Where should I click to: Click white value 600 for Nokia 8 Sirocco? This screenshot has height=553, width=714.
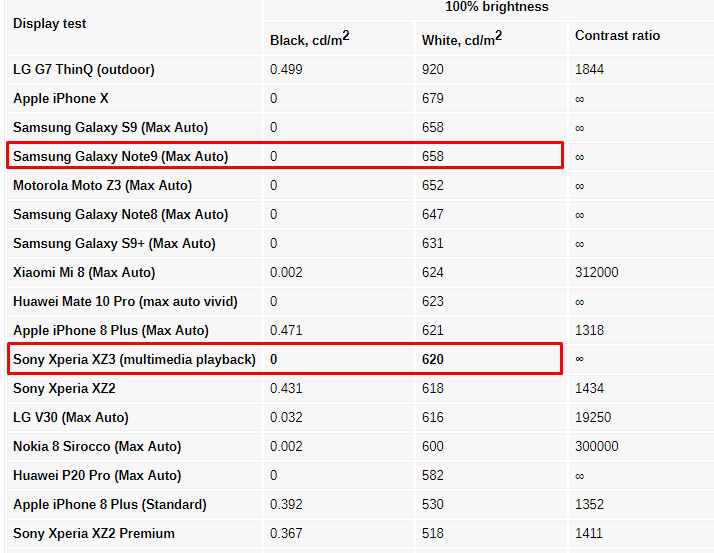[433, 446]
